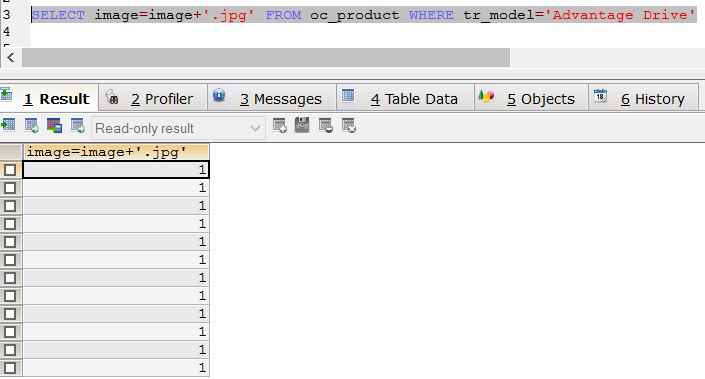Tick the checkbox of the last visible row
Screen dimensions: 705x379
tap(10, 368)
